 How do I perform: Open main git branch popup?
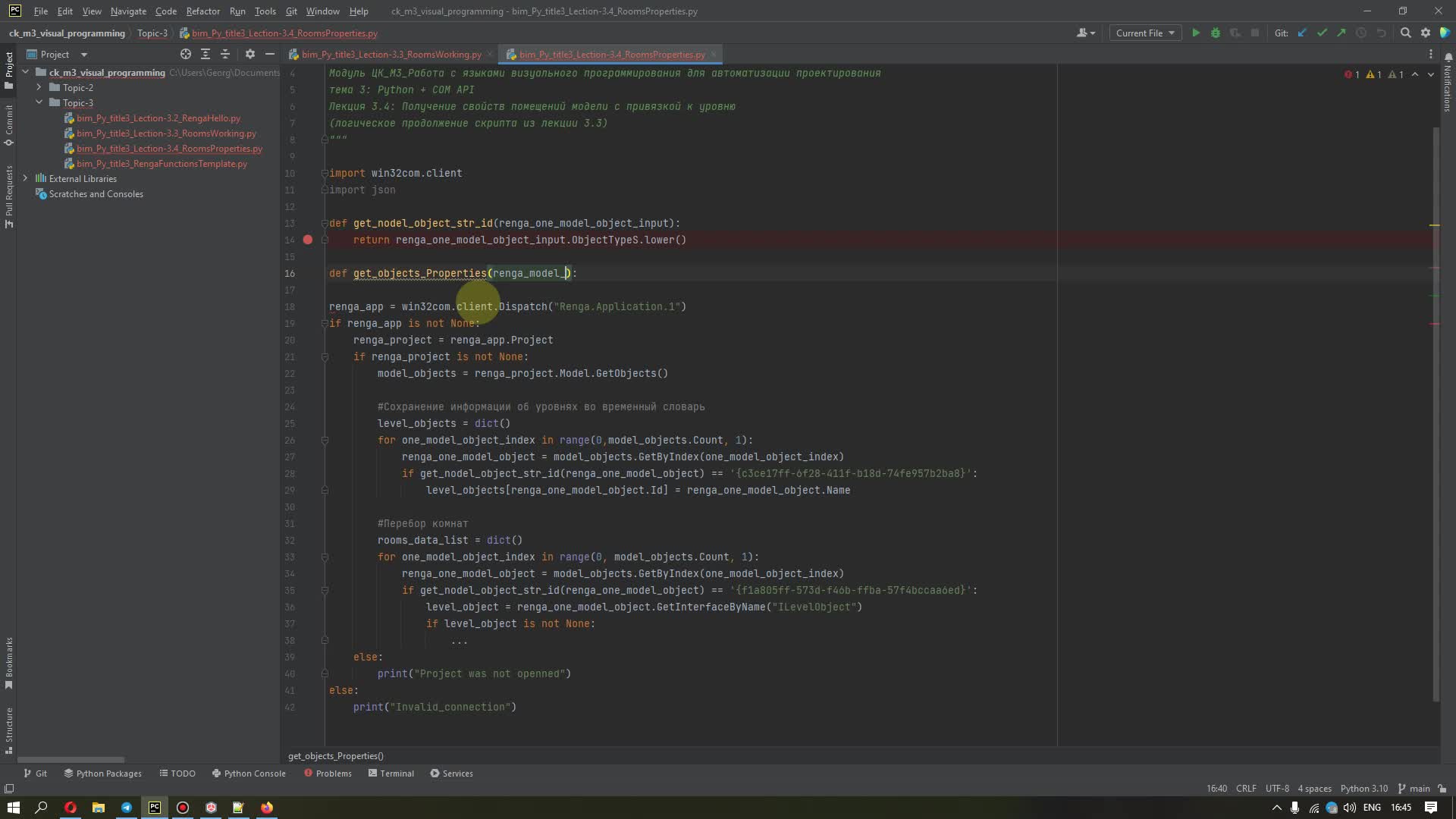(1414, 789)
